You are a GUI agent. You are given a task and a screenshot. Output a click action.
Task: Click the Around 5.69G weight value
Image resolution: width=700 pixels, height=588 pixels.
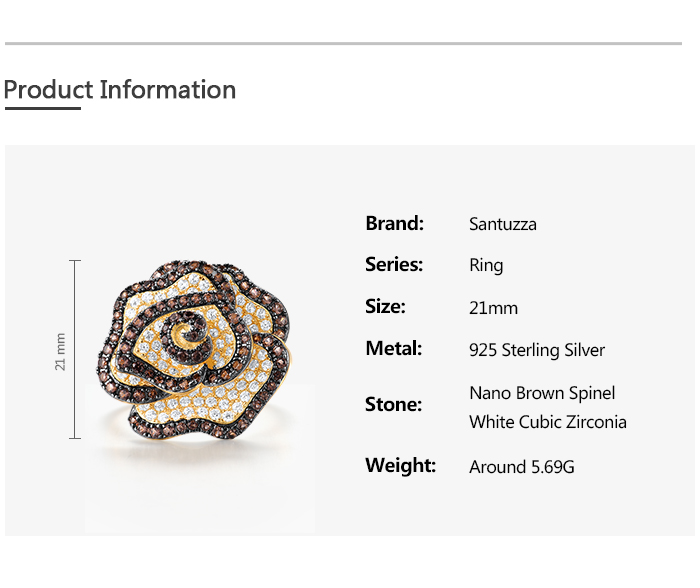pyautogui.click(x=522, y=467)
